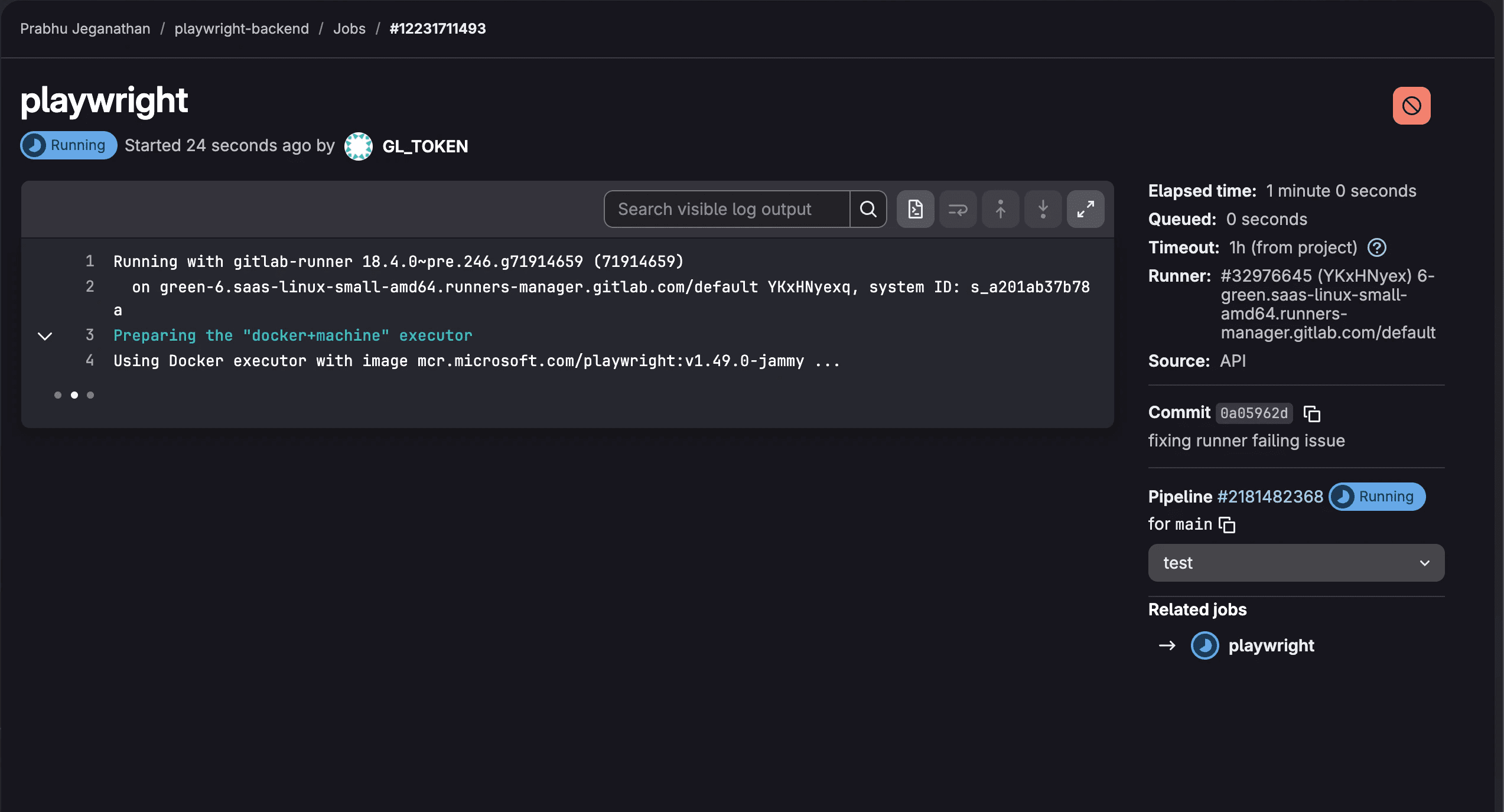Open Timeout help question icon
Screen dimensions: 1504x812
tap(1376, 247)
